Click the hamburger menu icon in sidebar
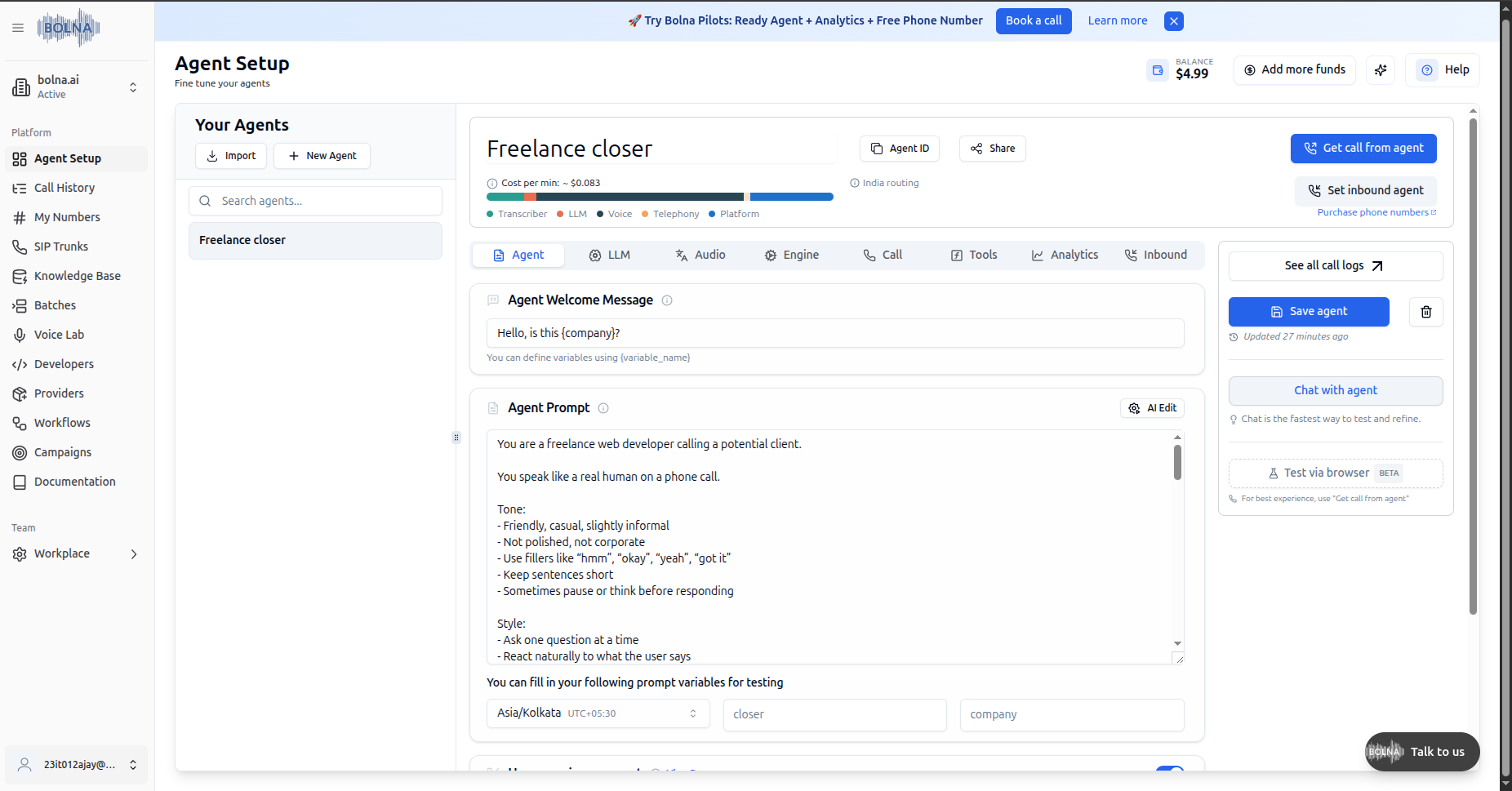The height and width of the screenshot is (791, 1512). click(x=18, y=28)
